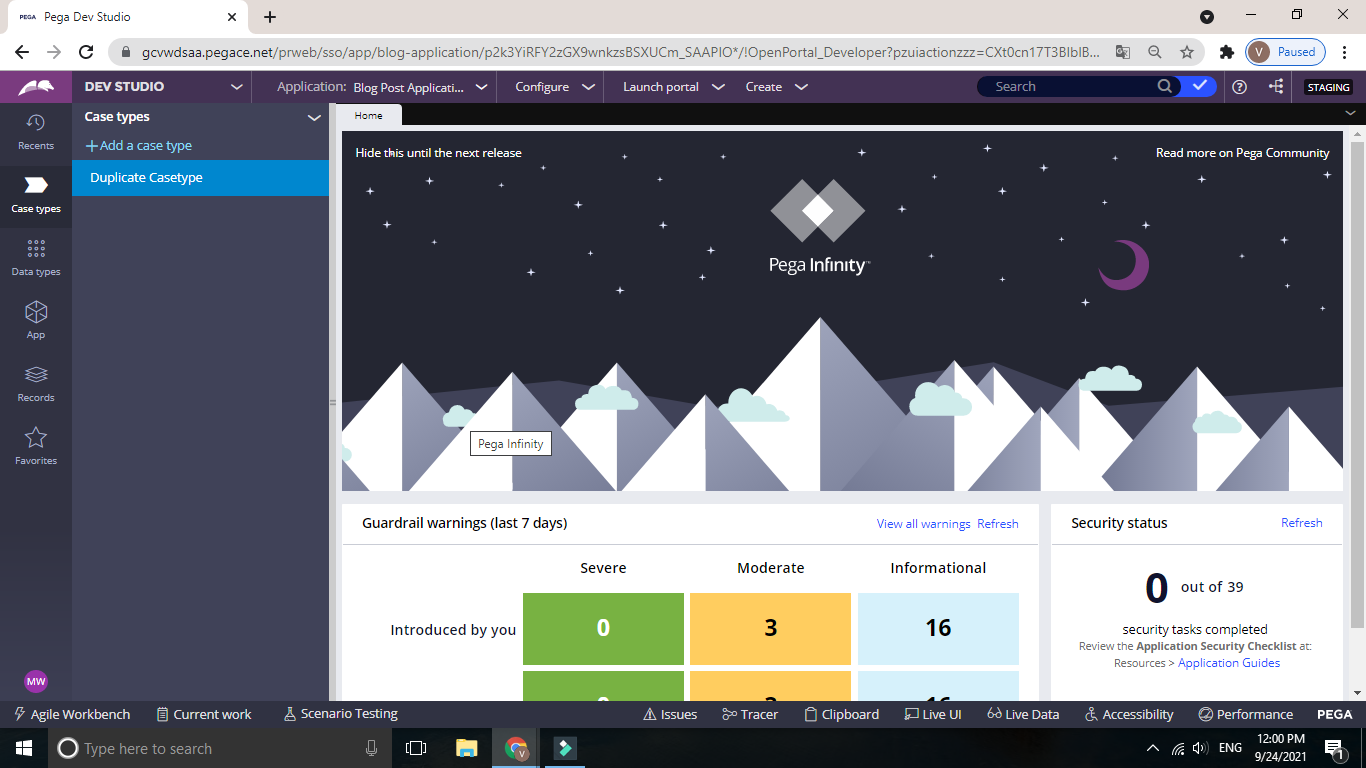Open the Configure menu
Viewport: 1366px width, 768px height.
click(555, 87)
